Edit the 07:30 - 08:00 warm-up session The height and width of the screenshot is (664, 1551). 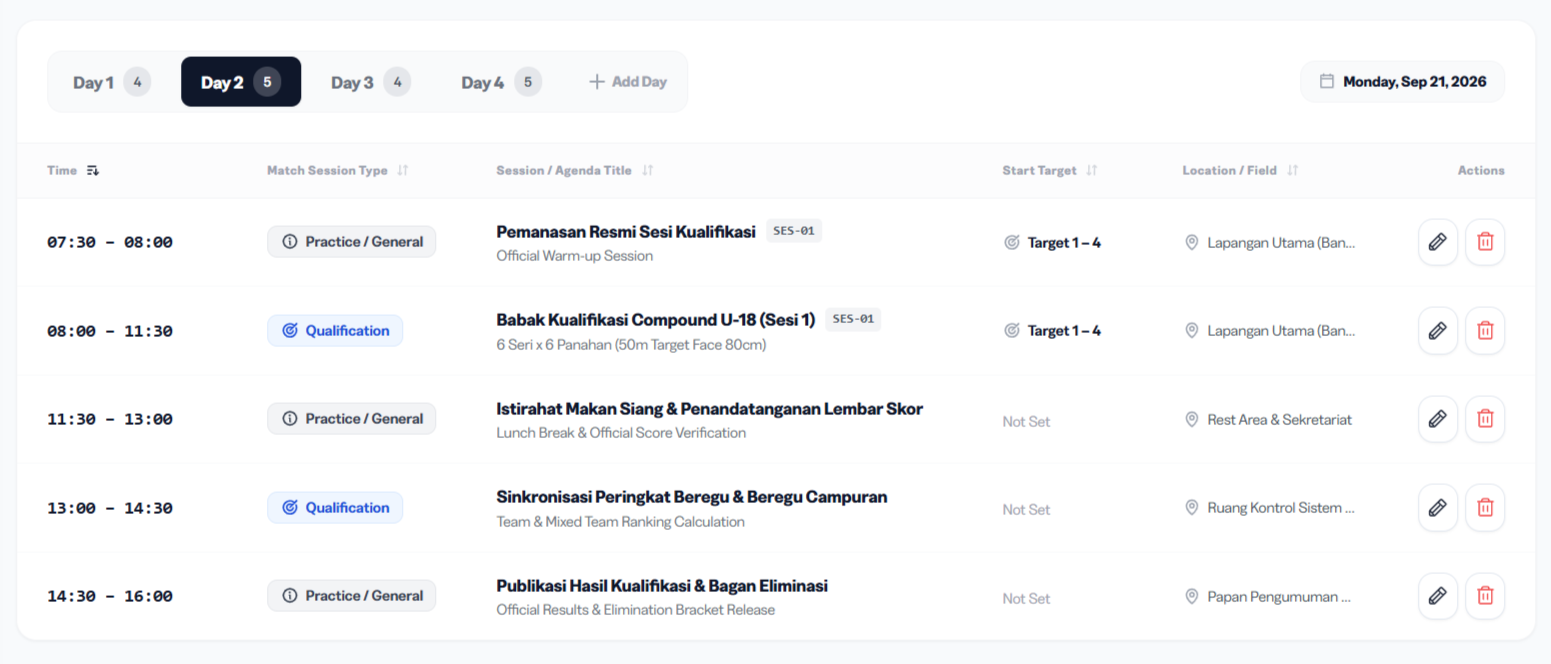pos(1437,242)
